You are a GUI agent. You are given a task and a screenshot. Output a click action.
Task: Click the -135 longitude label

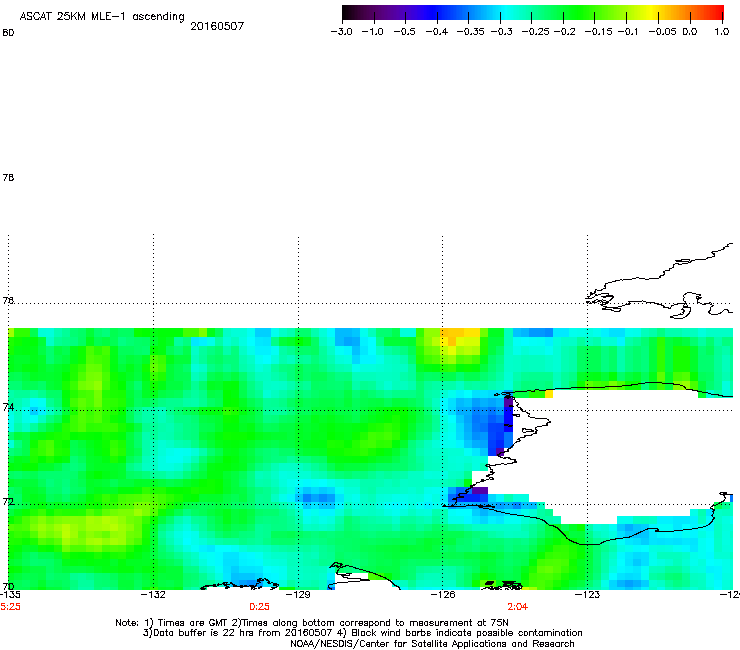10,594
